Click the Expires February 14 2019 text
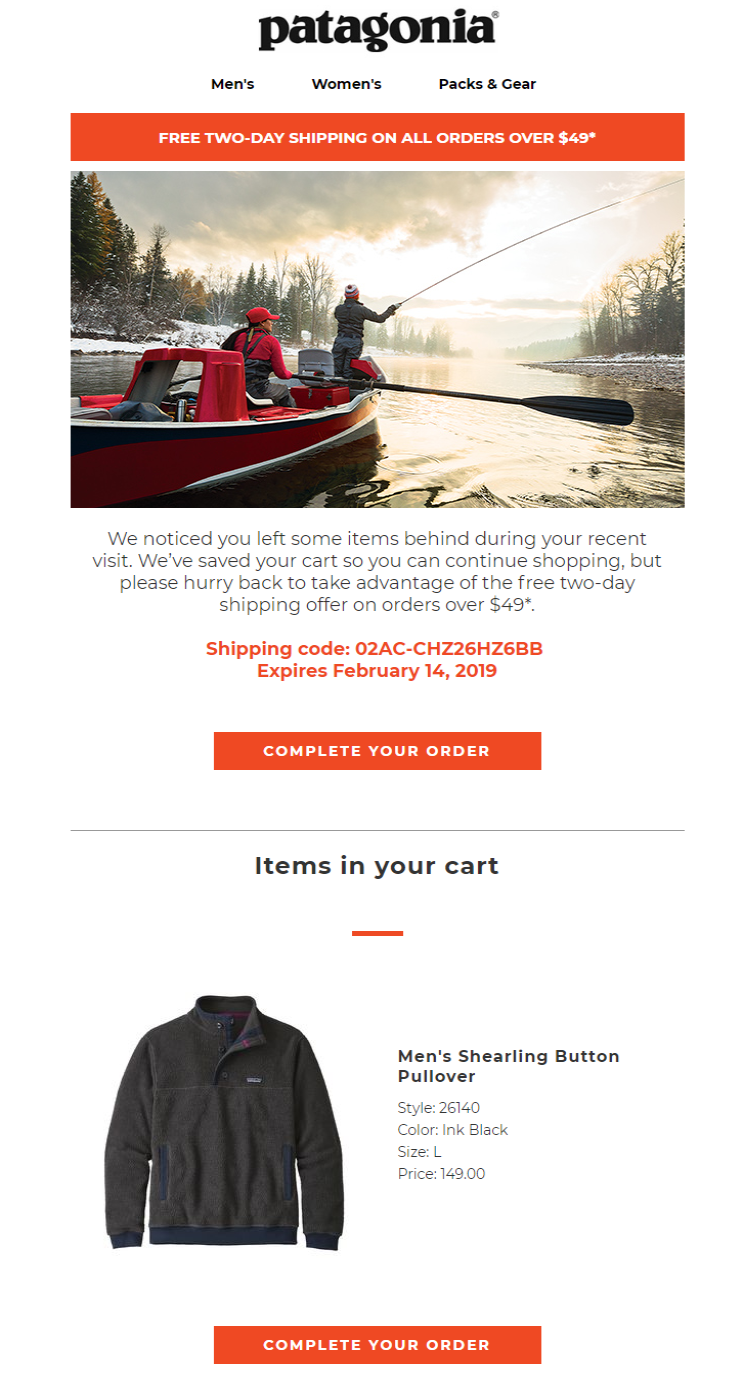 pos(375,671)
